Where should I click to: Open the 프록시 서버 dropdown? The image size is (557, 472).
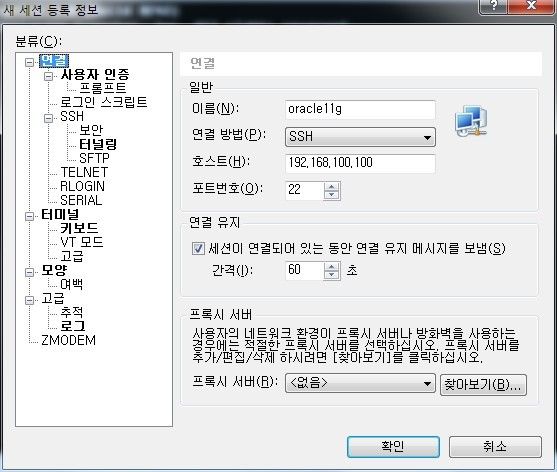(360, 383)
